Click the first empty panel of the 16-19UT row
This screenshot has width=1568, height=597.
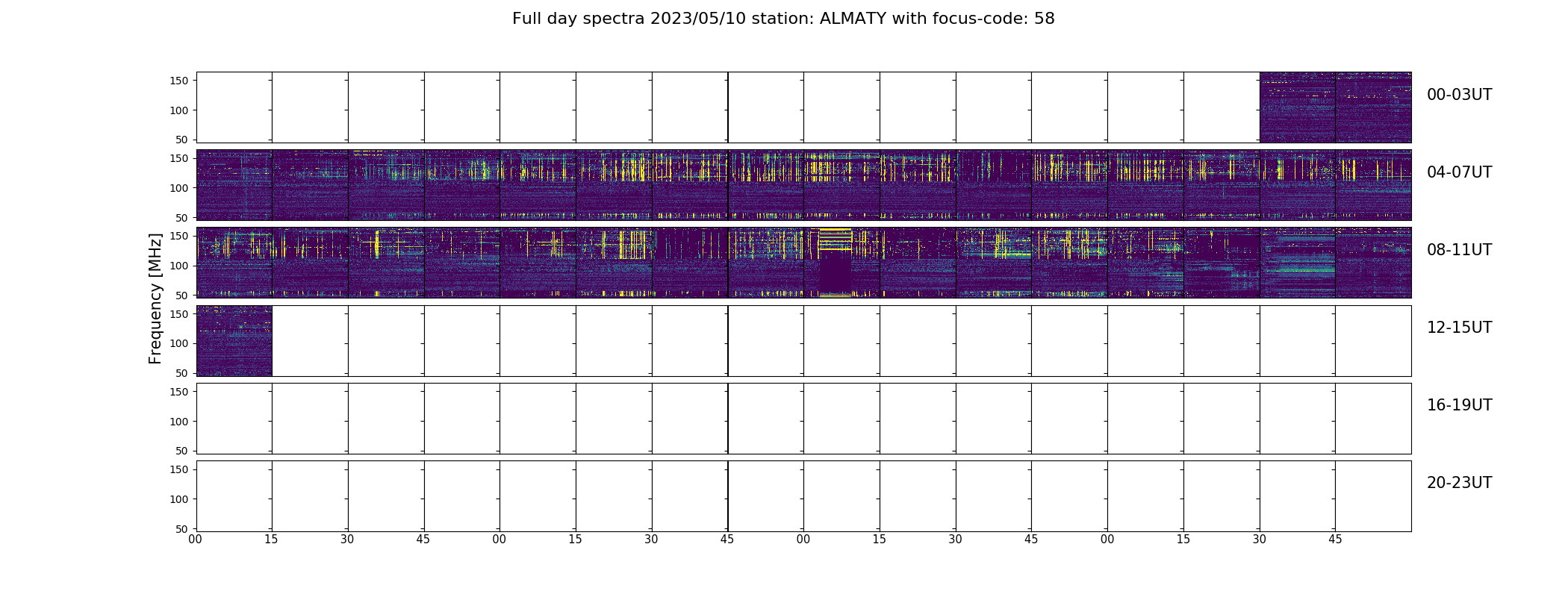click(x=234, y=419)
